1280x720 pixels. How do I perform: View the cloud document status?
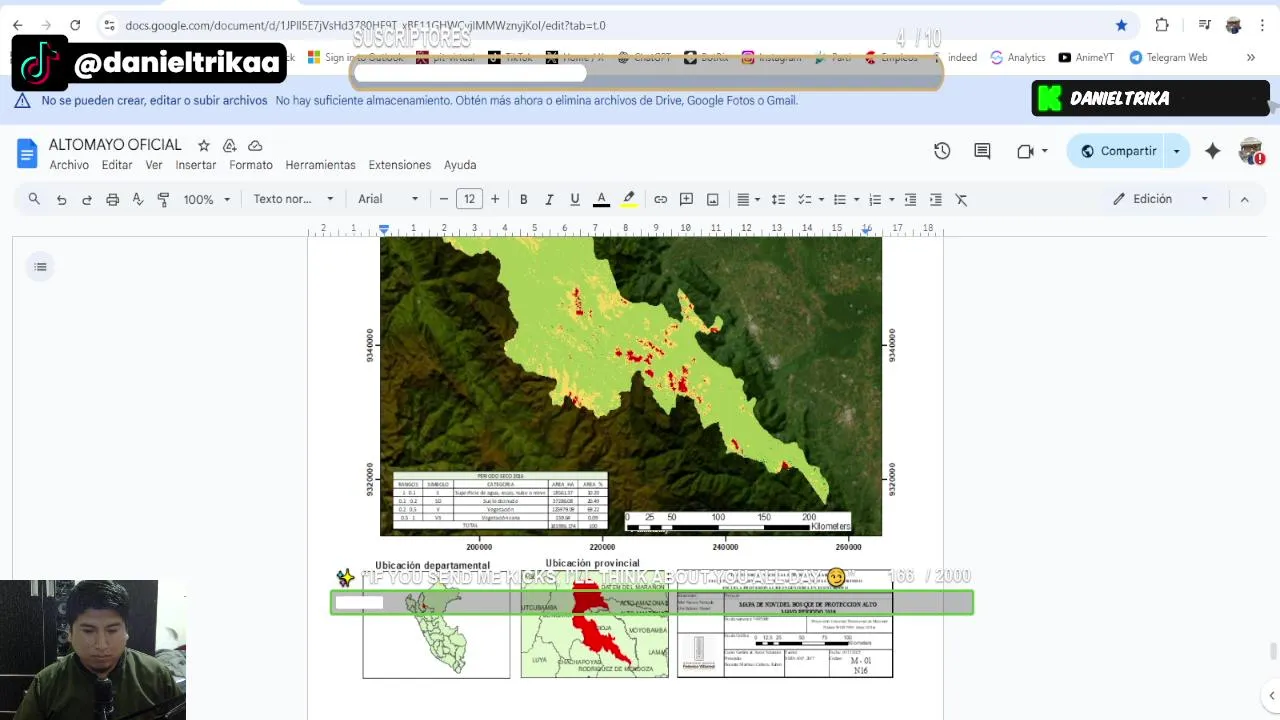(x=255, y=145)
